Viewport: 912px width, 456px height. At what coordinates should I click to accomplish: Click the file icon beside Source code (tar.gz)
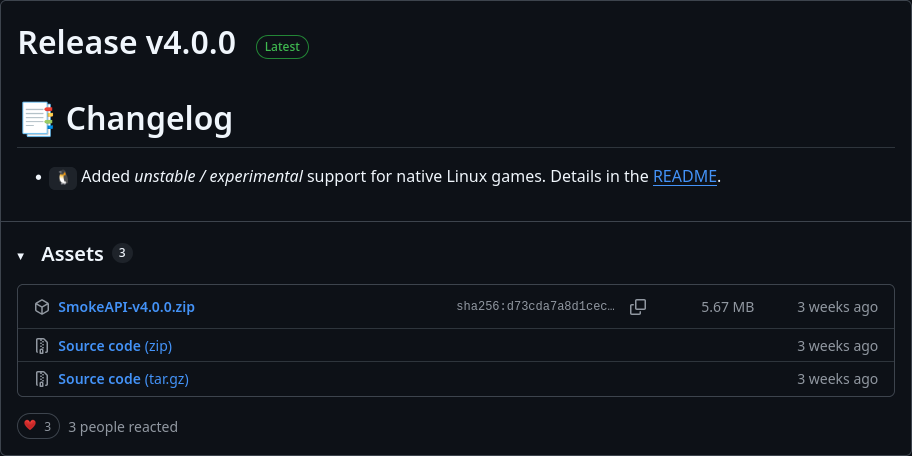tap(42, 379)
